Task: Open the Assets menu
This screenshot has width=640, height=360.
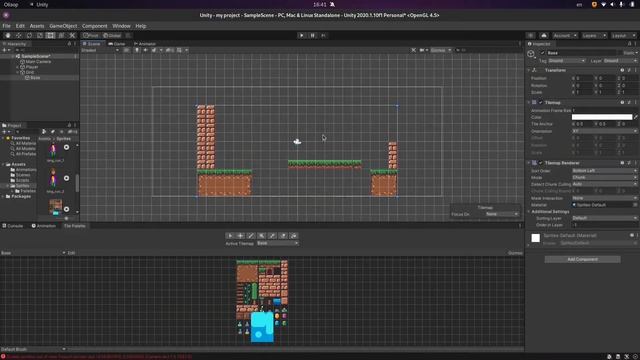Action: point(37,26)
